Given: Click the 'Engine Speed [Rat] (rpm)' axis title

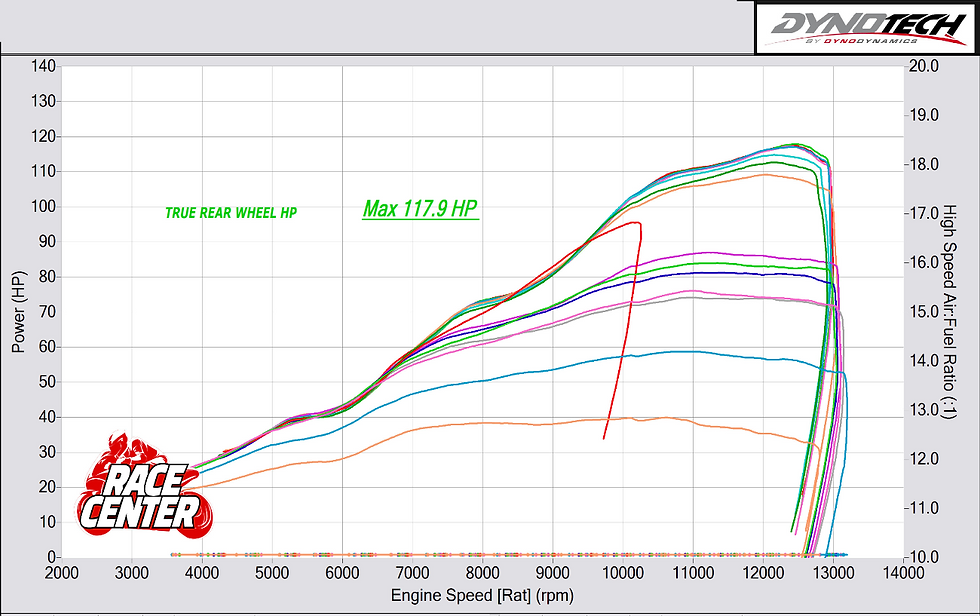Looking at the screenshot, I should (482, 595).
